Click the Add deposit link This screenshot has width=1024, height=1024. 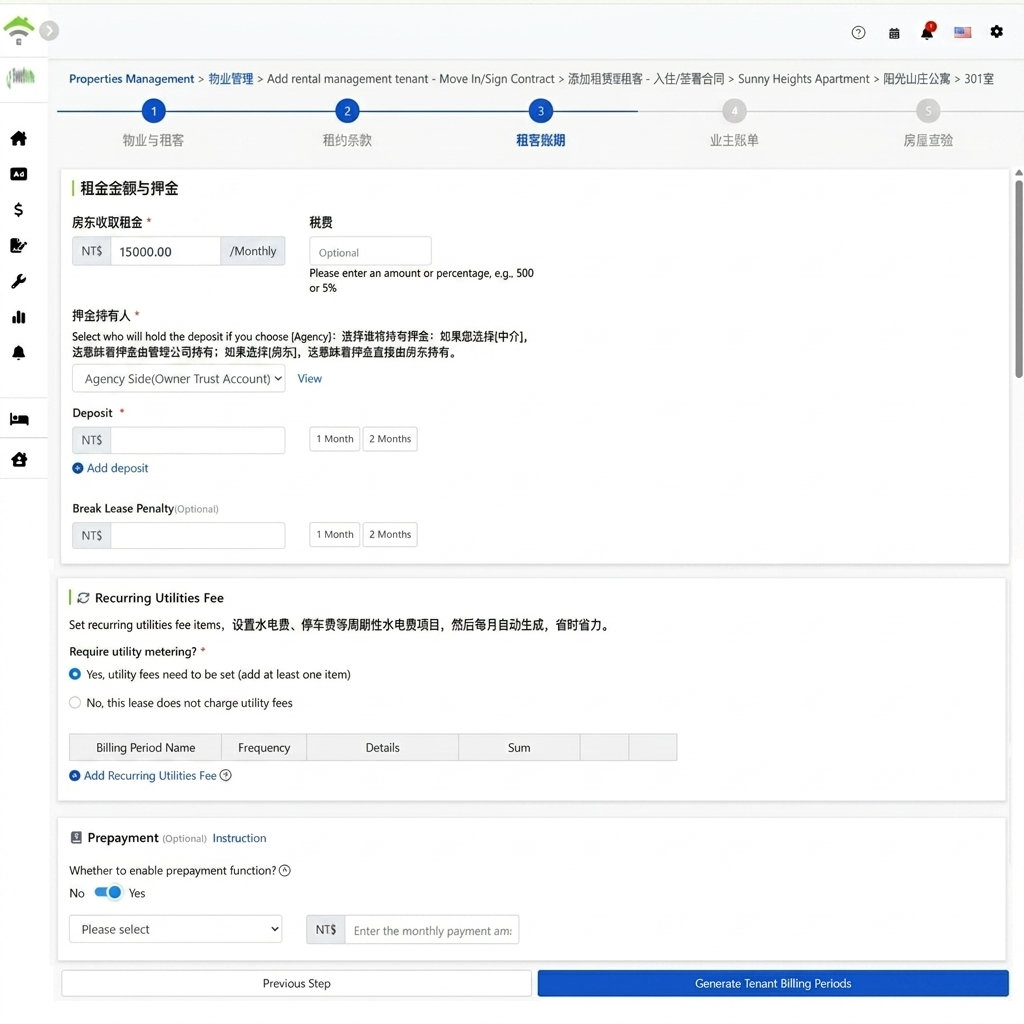coord(118,468)
